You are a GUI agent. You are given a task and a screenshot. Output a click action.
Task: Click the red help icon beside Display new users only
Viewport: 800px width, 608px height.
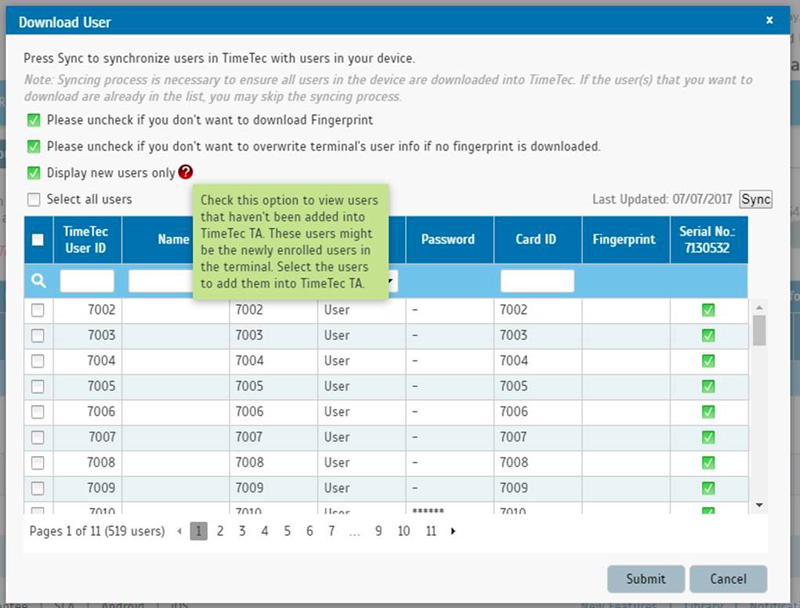click(186, 172)
